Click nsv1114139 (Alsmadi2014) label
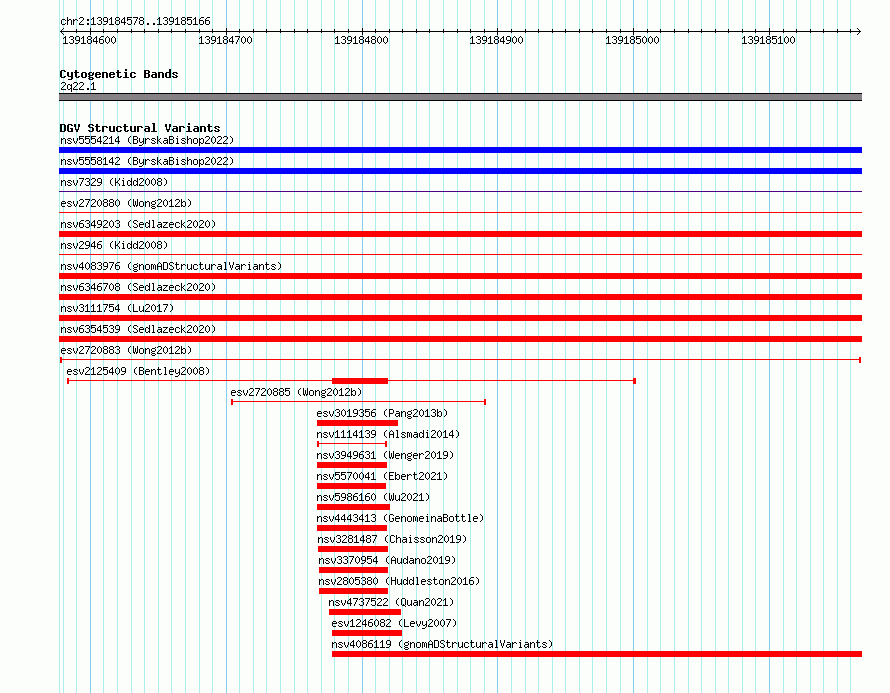Screen dimensions: 890x693 (x=388, y=434)
